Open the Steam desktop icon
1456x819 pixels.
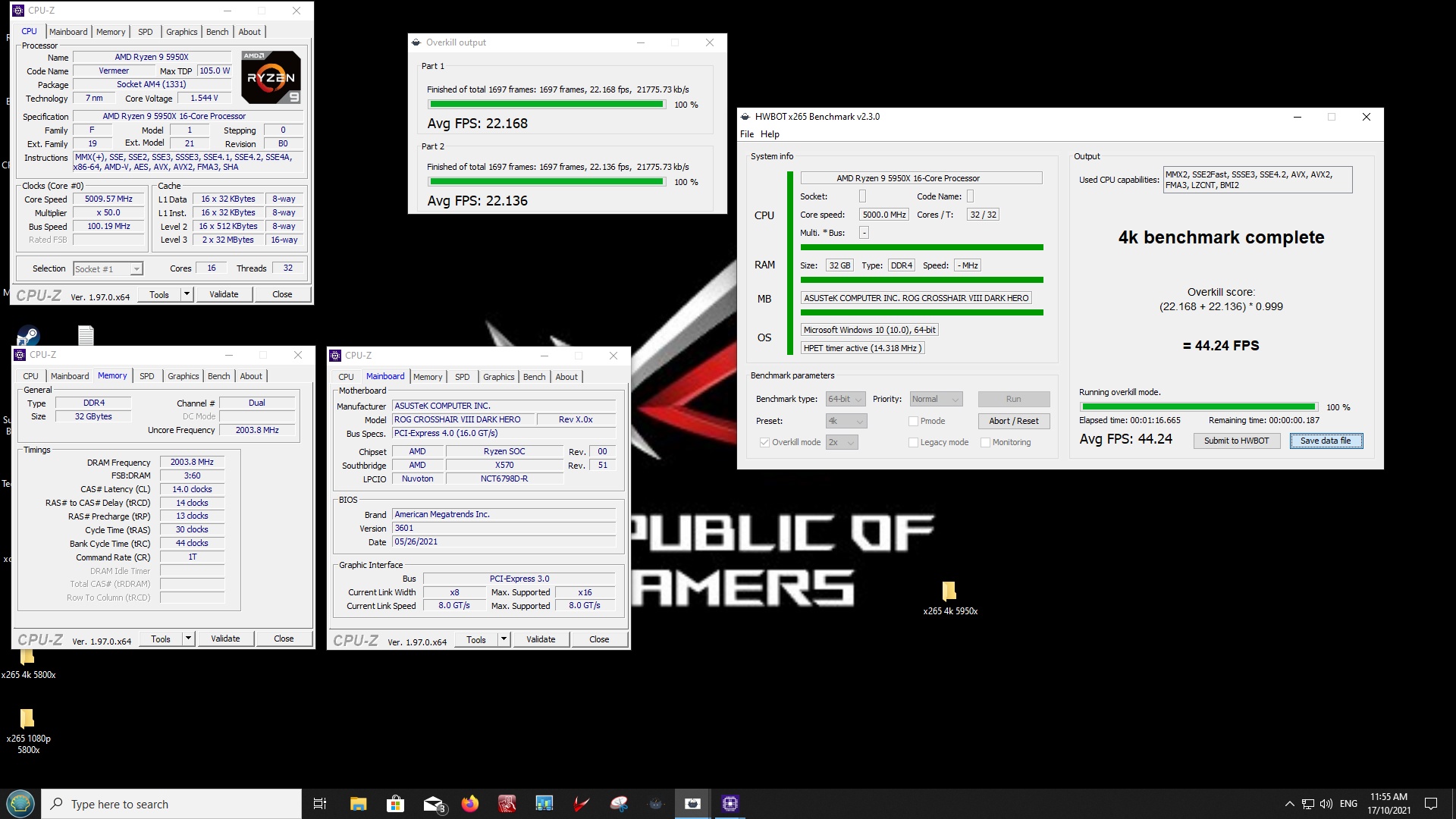coord(28,335)
